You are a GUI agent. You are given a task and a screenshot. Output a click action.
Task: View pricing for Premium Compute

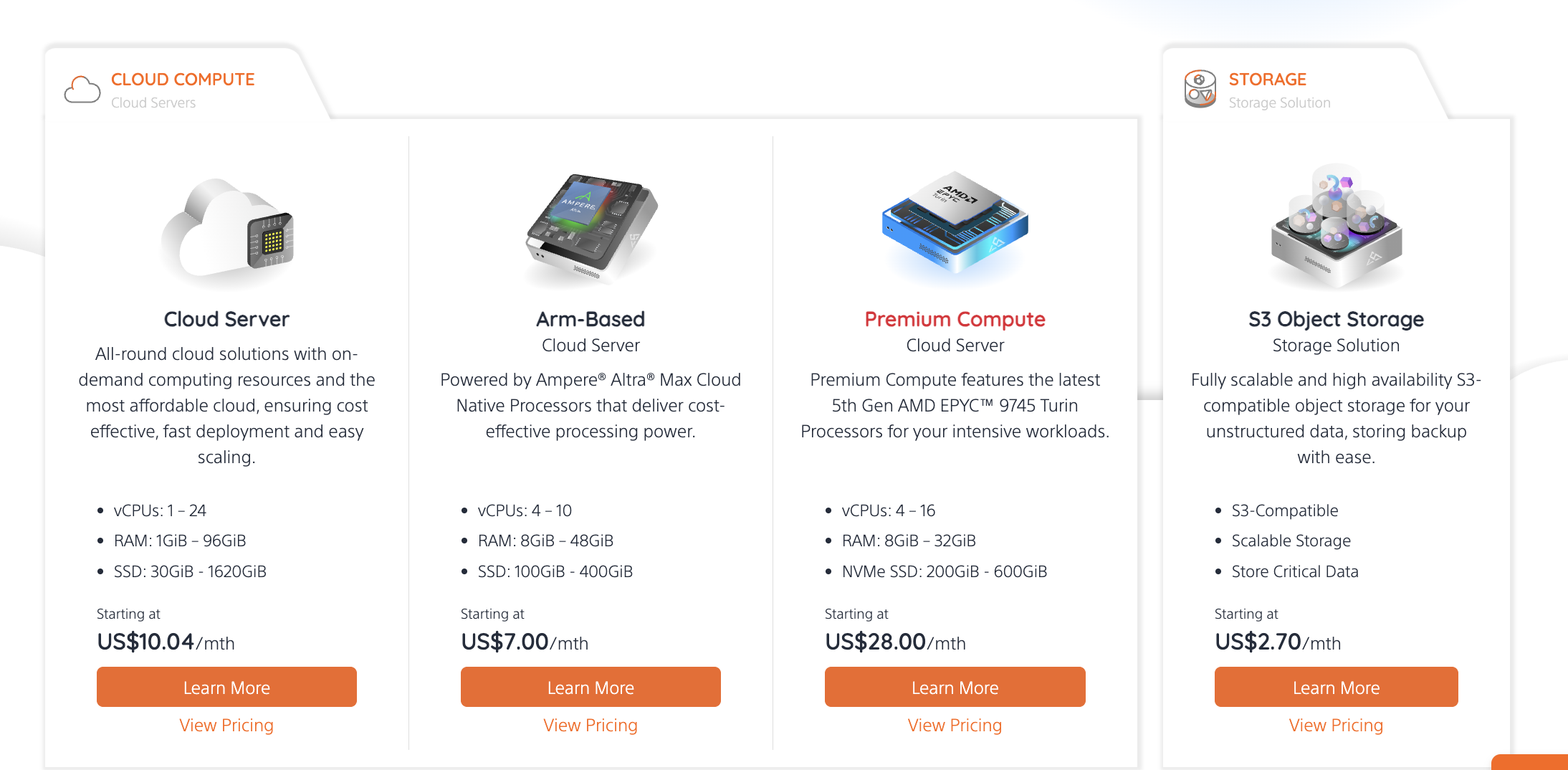(x=955, y=726)
